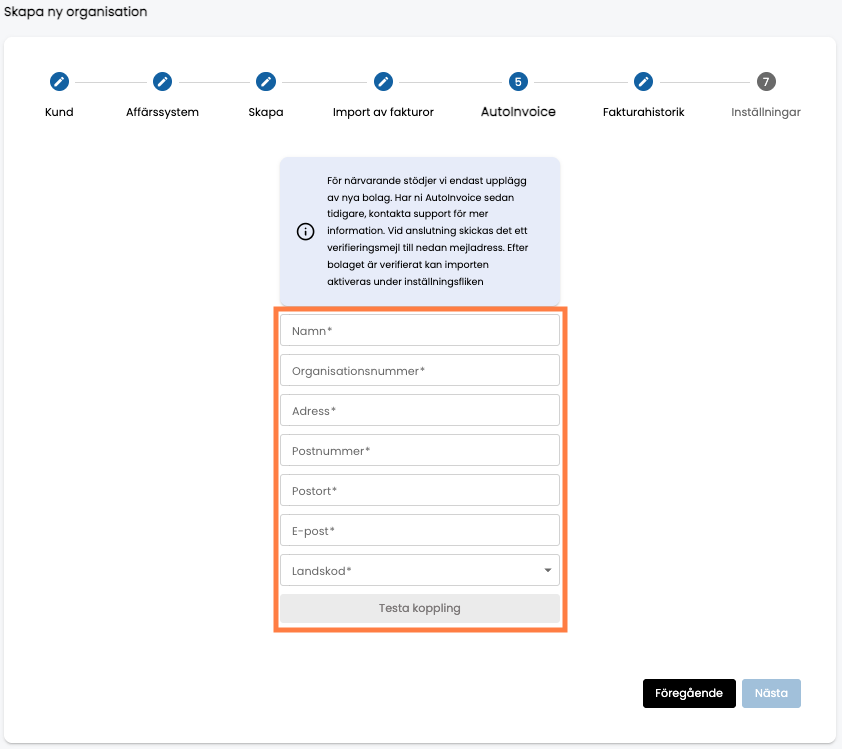
Task: Click the E-post input field
Action: point(420,530)
